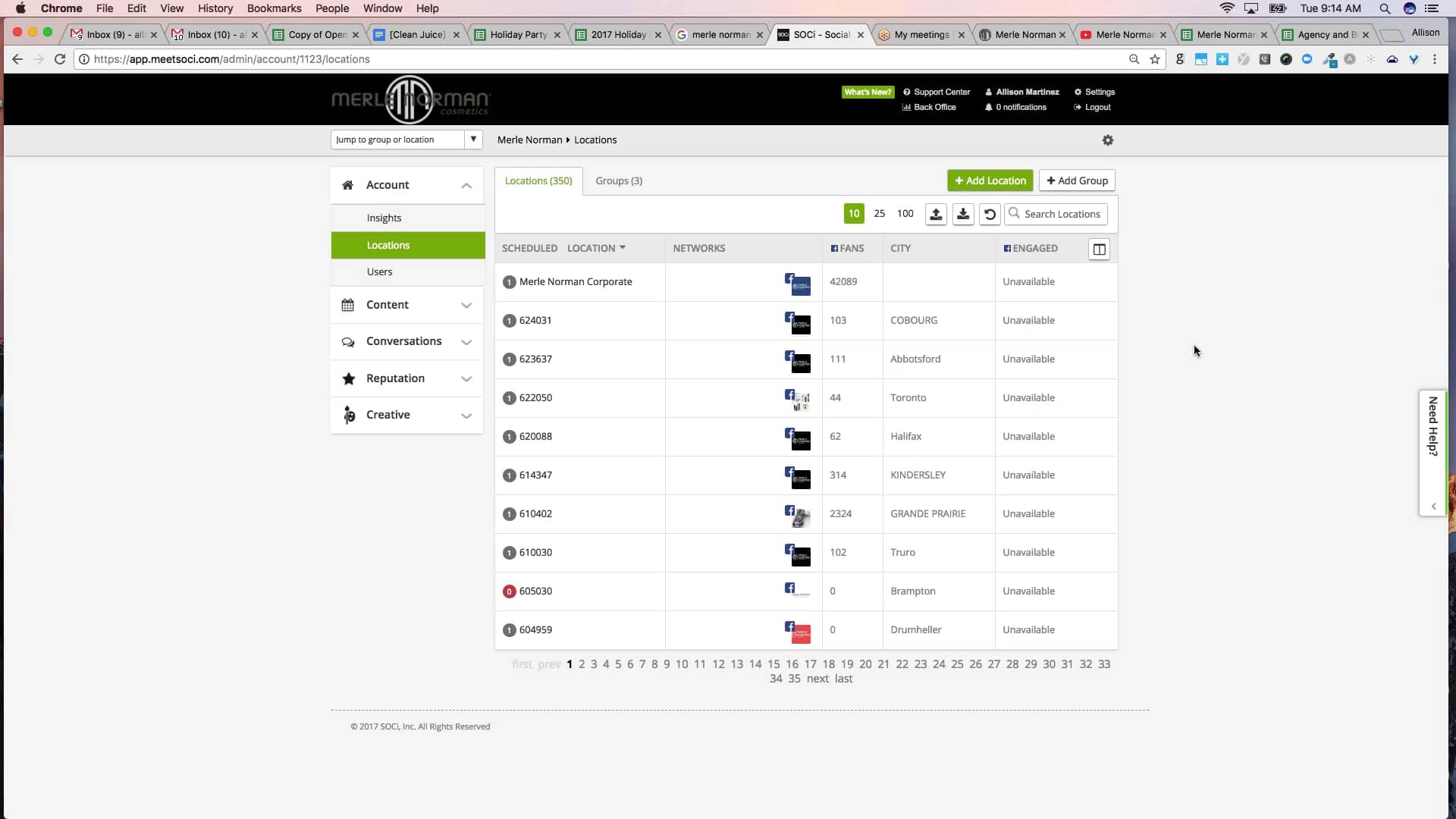Click the Content calendar icon in sidebar
Image resolution: width=1456 pixels, height=819 pixels.
(348, 305)
